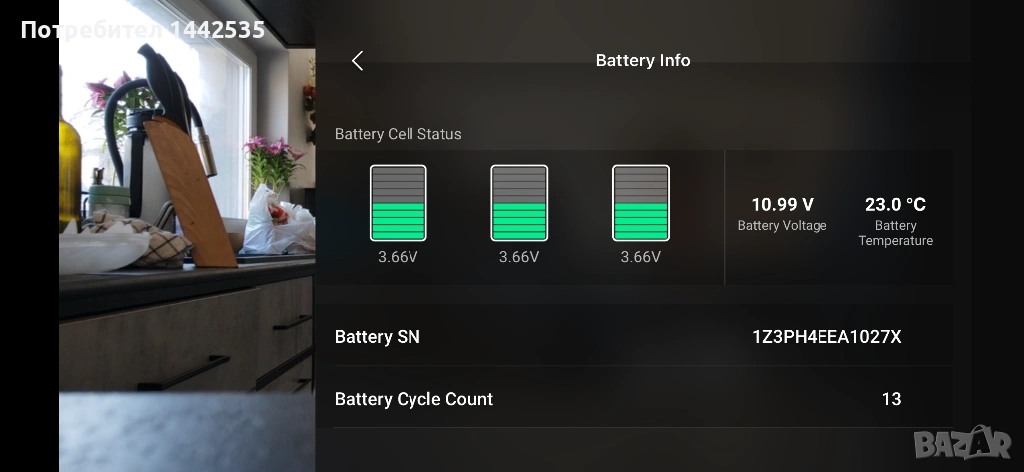Click the 23.0 °C battery temperature value
The width and height of the screenshot is (1024, 472).
click(895, 205)
